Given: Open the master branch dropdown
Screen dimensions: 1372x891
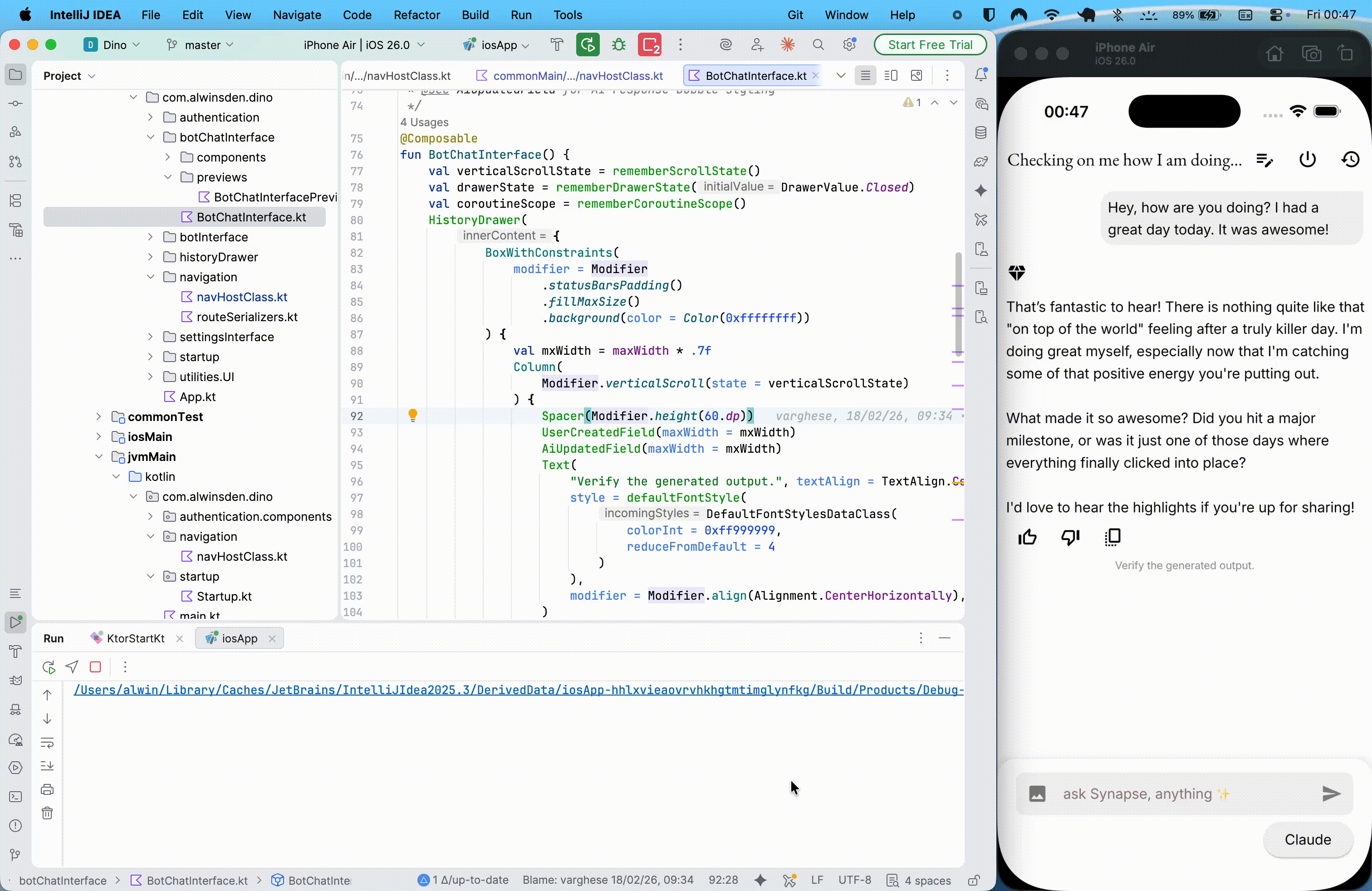Looking at the screenshot, I should tap(199, 44).
